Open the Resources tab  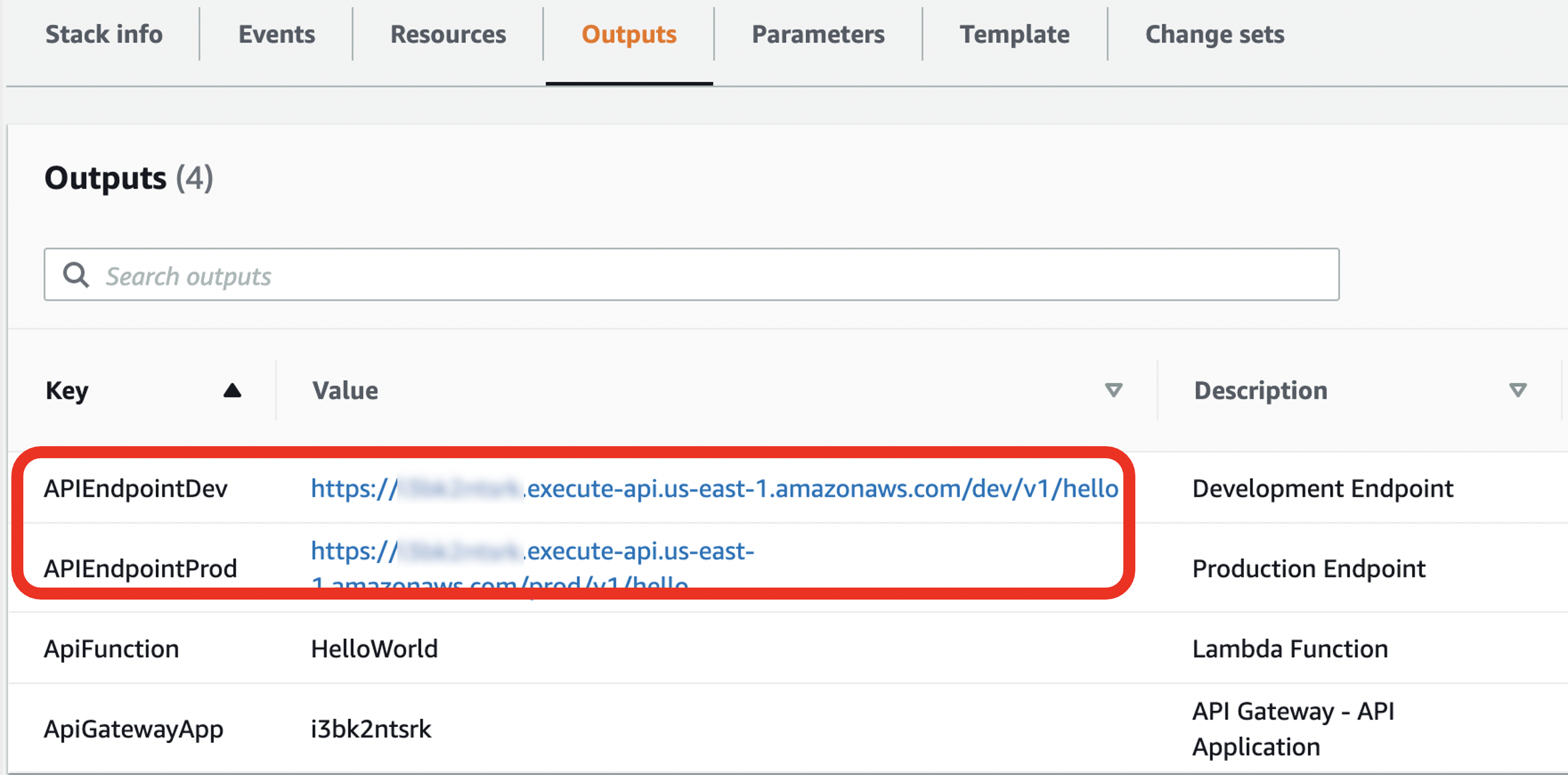pos(448,35)
